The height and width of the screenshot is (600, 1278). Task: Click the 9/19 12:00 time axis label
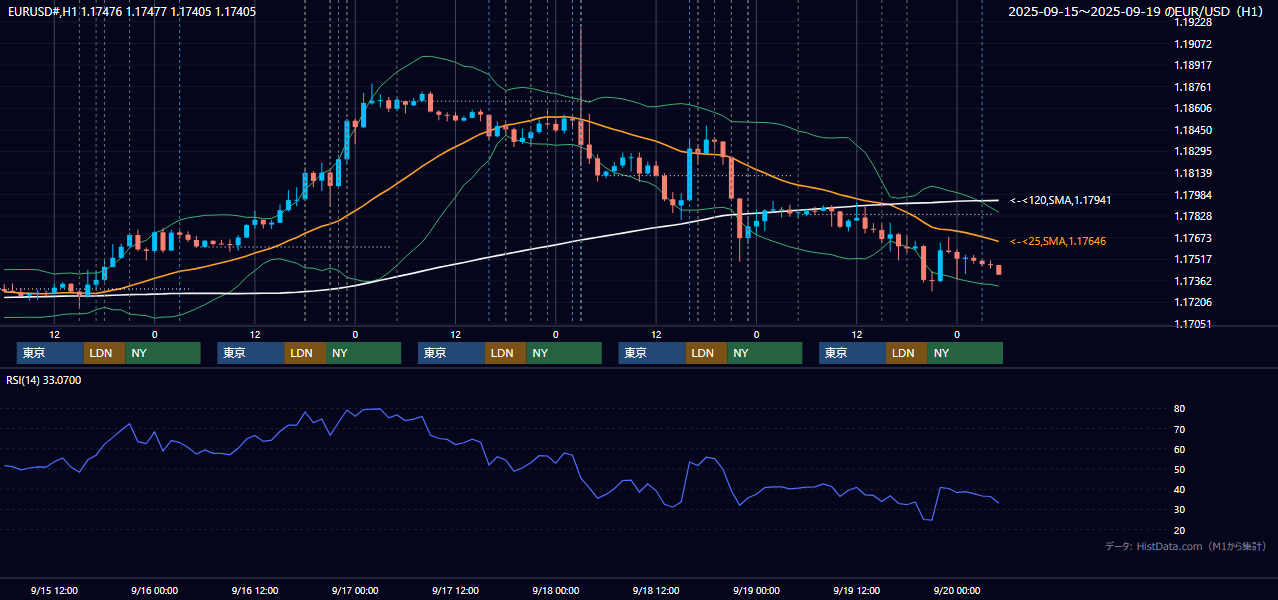pos(856,590)
